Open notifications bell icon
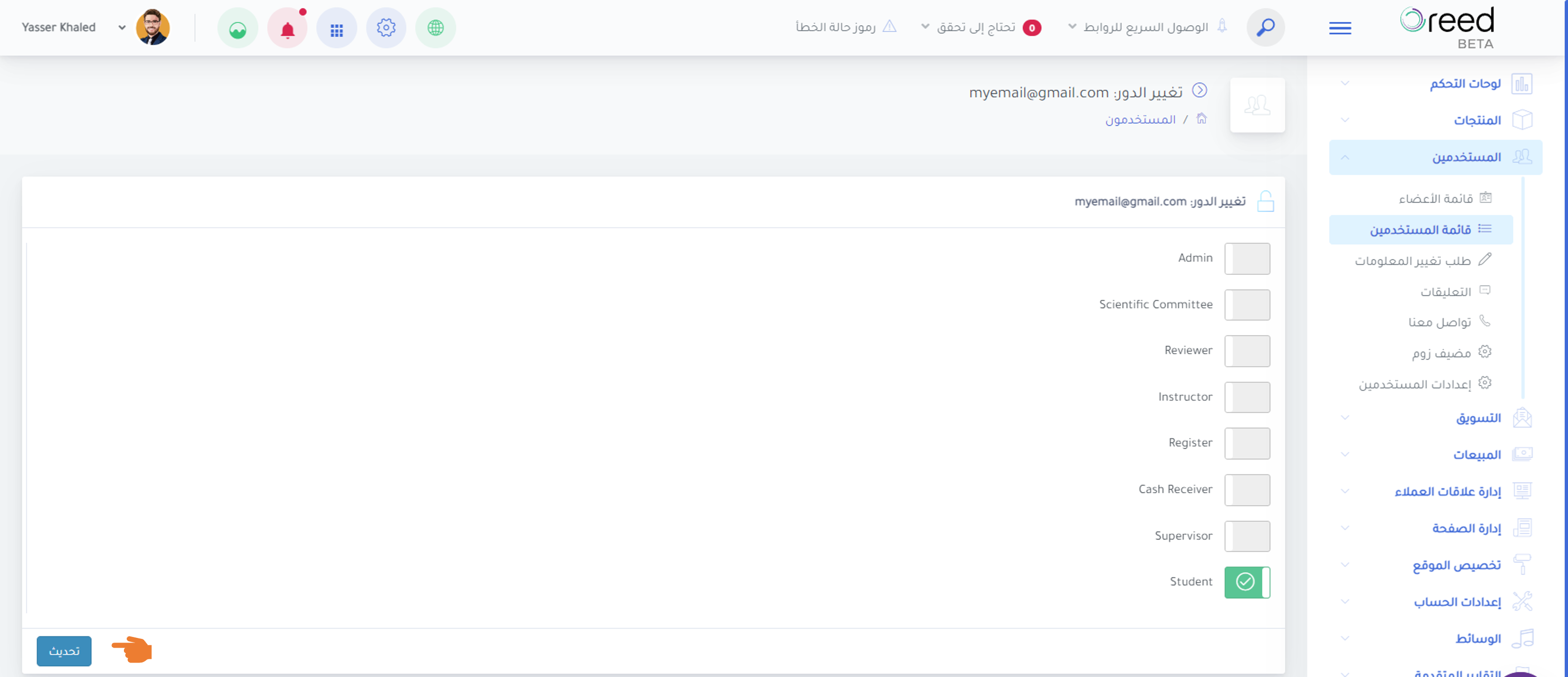This screenshot has height=677, width=1568. click(287, 28)
